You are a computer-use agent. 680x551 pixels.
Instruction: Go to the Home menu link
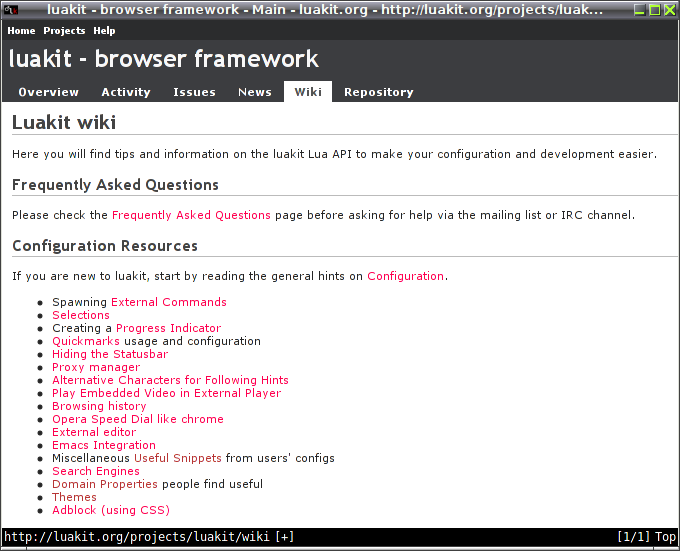(21, 31)
